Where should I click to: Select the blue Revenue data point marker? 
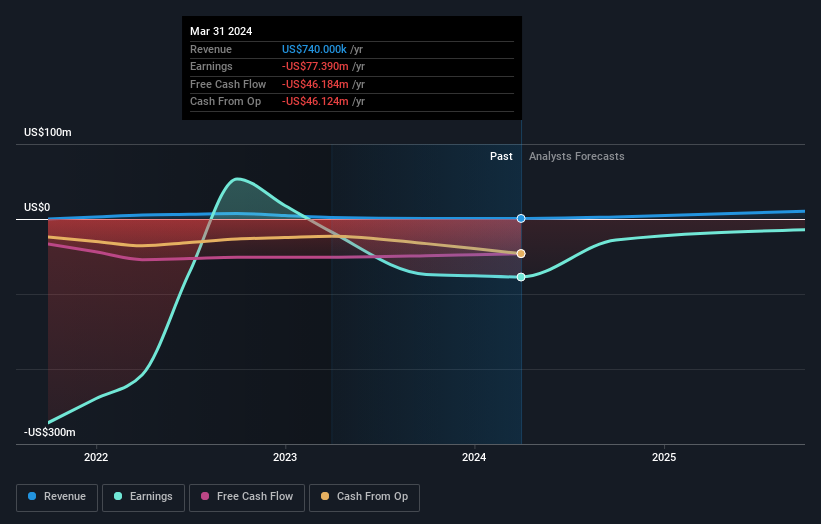coord(521,218)
